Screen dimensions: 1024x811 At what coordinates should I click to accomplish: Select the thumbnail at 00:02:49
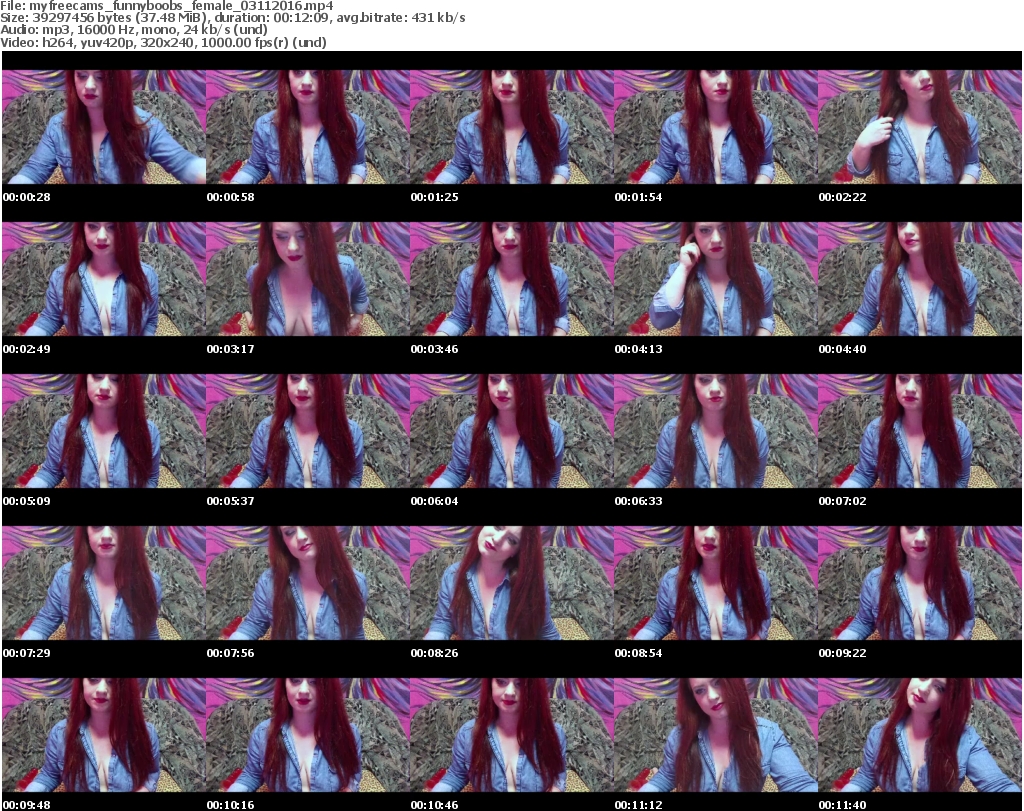[x=104, y=279]
